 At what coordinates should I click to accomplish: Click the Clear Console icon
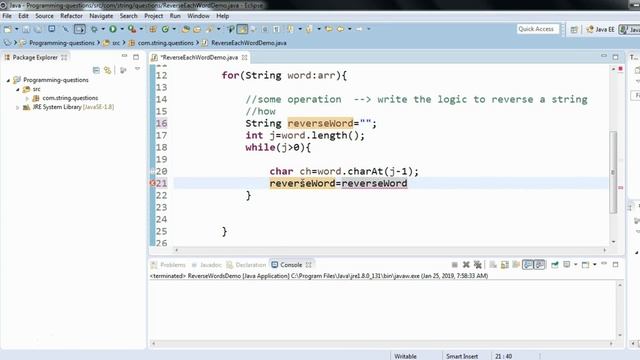coord(493,265)
